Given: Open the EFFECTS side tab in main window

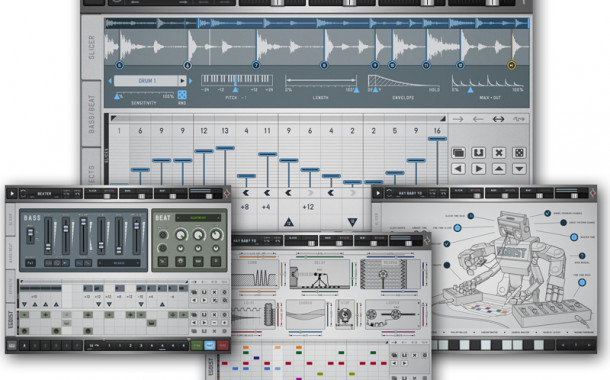Looking at the screenshot, I should 92,167.
